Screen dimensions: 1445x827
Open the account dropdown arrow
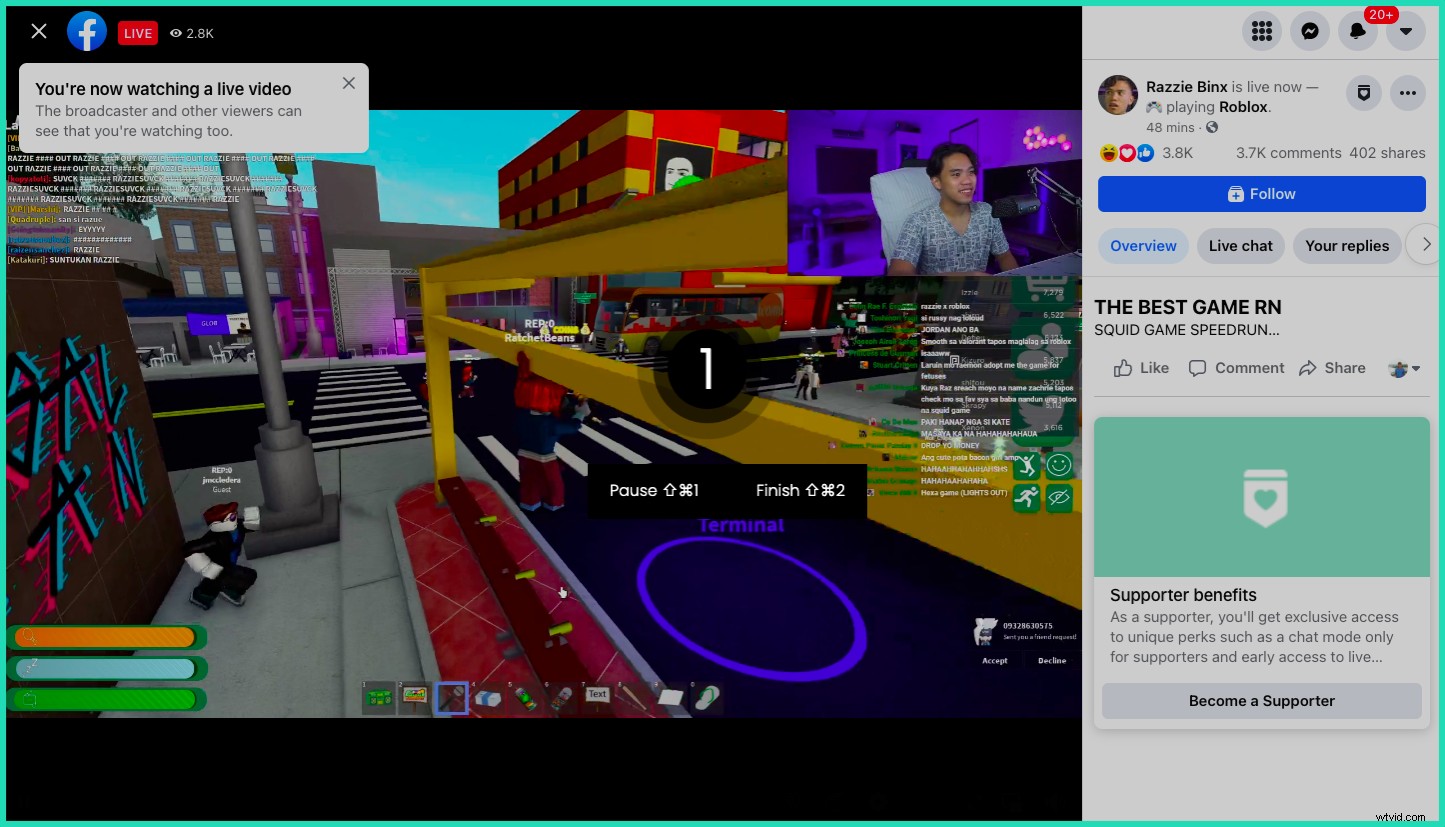pyautogui.click(x=1406, y=32)
